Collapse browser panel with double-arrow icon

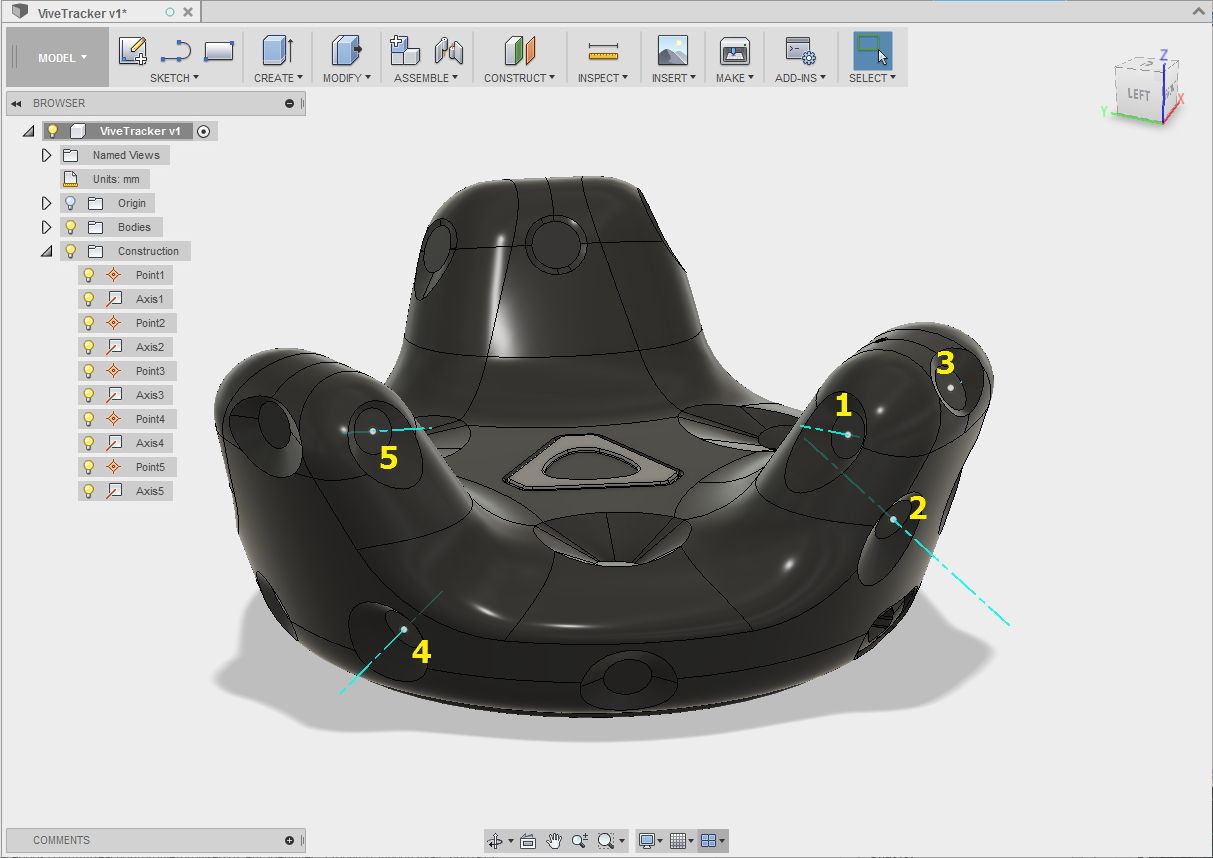17,103
